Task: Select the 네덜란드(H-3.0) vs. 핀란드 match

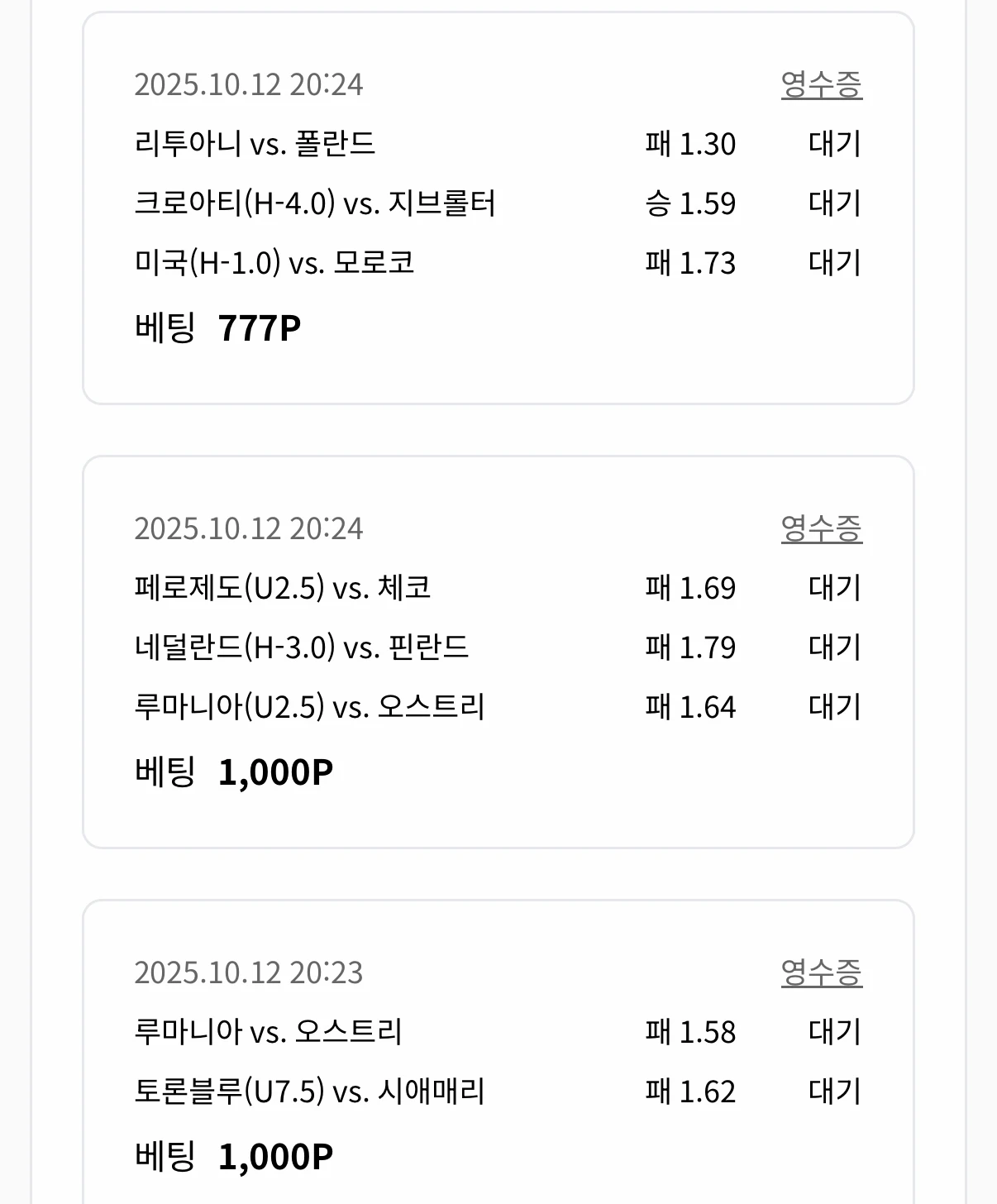Action: coord(302,647)
